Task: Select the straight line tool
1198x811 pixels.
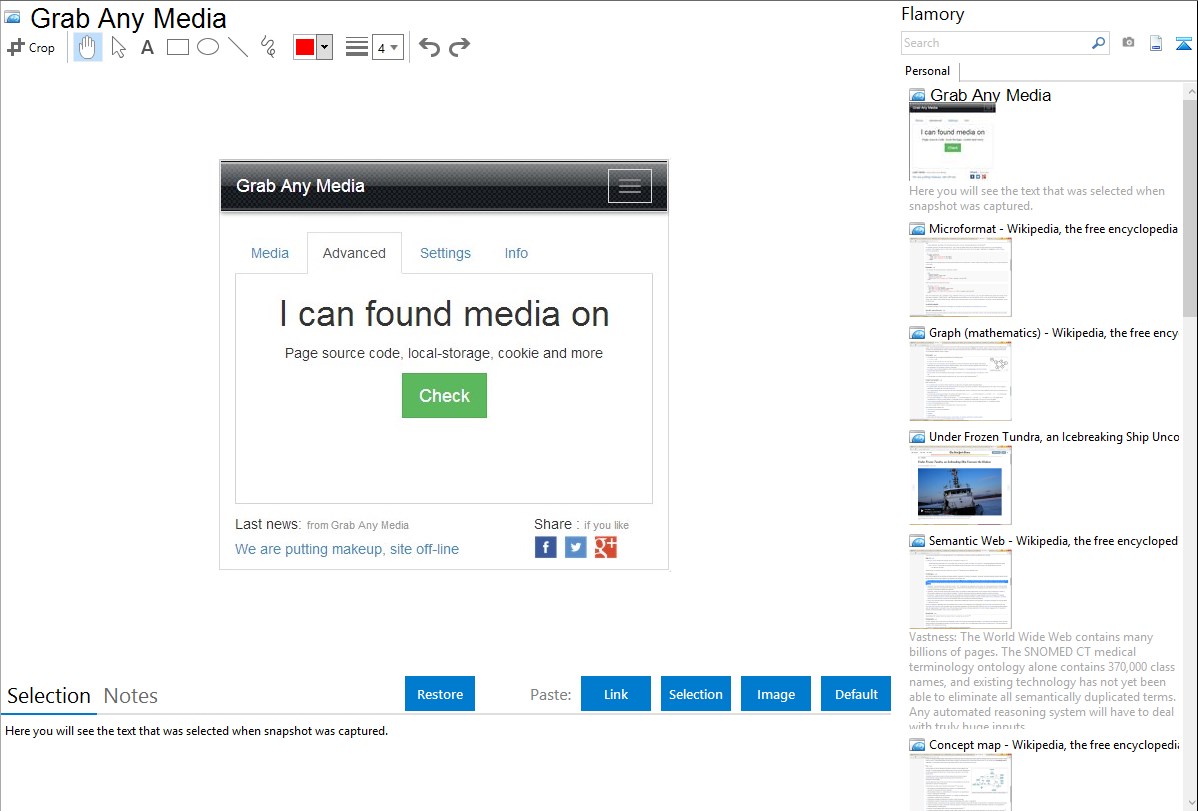Action: coord(238,47)
